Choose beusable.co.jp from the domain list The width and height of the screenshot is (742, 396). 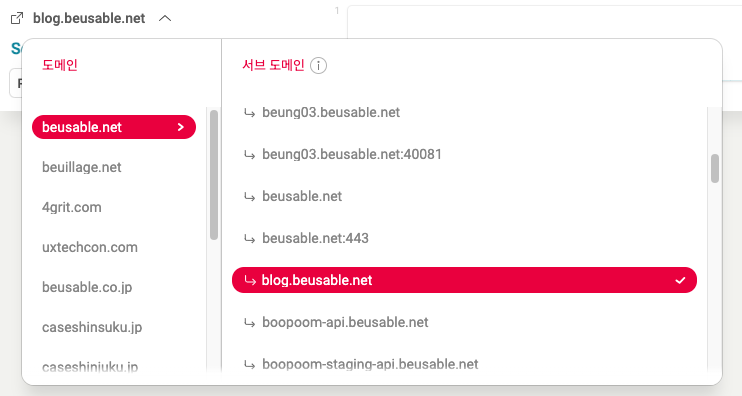87,287
